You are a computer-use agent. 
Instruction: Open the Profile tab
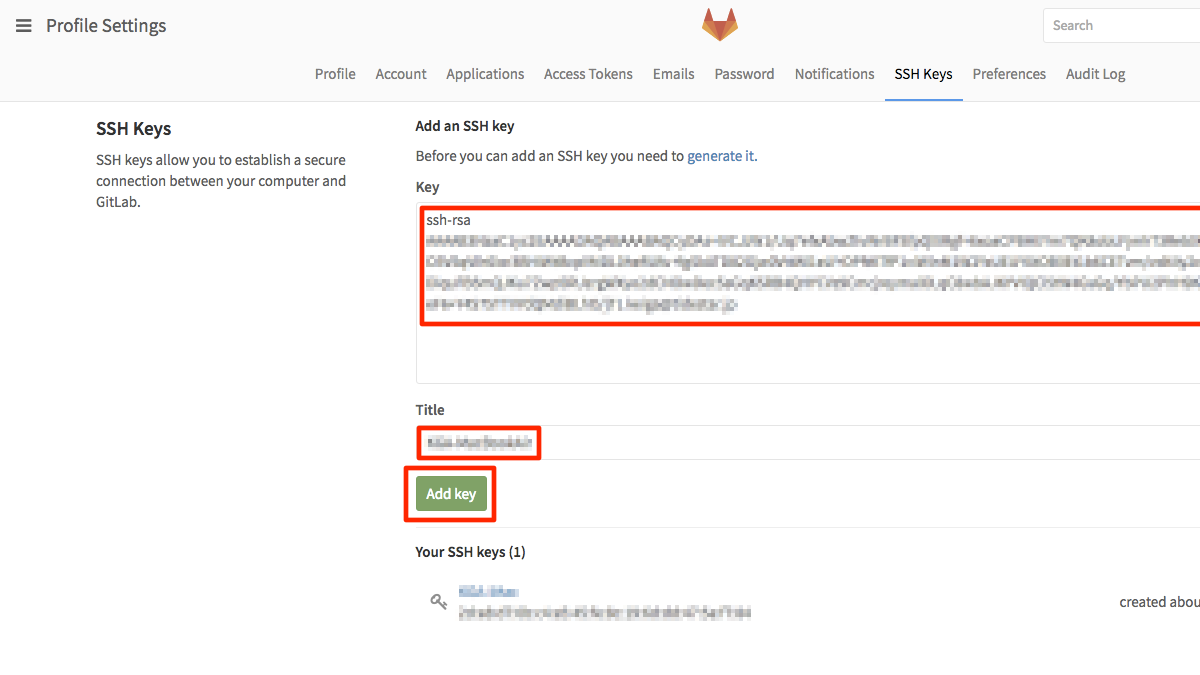[335, 74]
